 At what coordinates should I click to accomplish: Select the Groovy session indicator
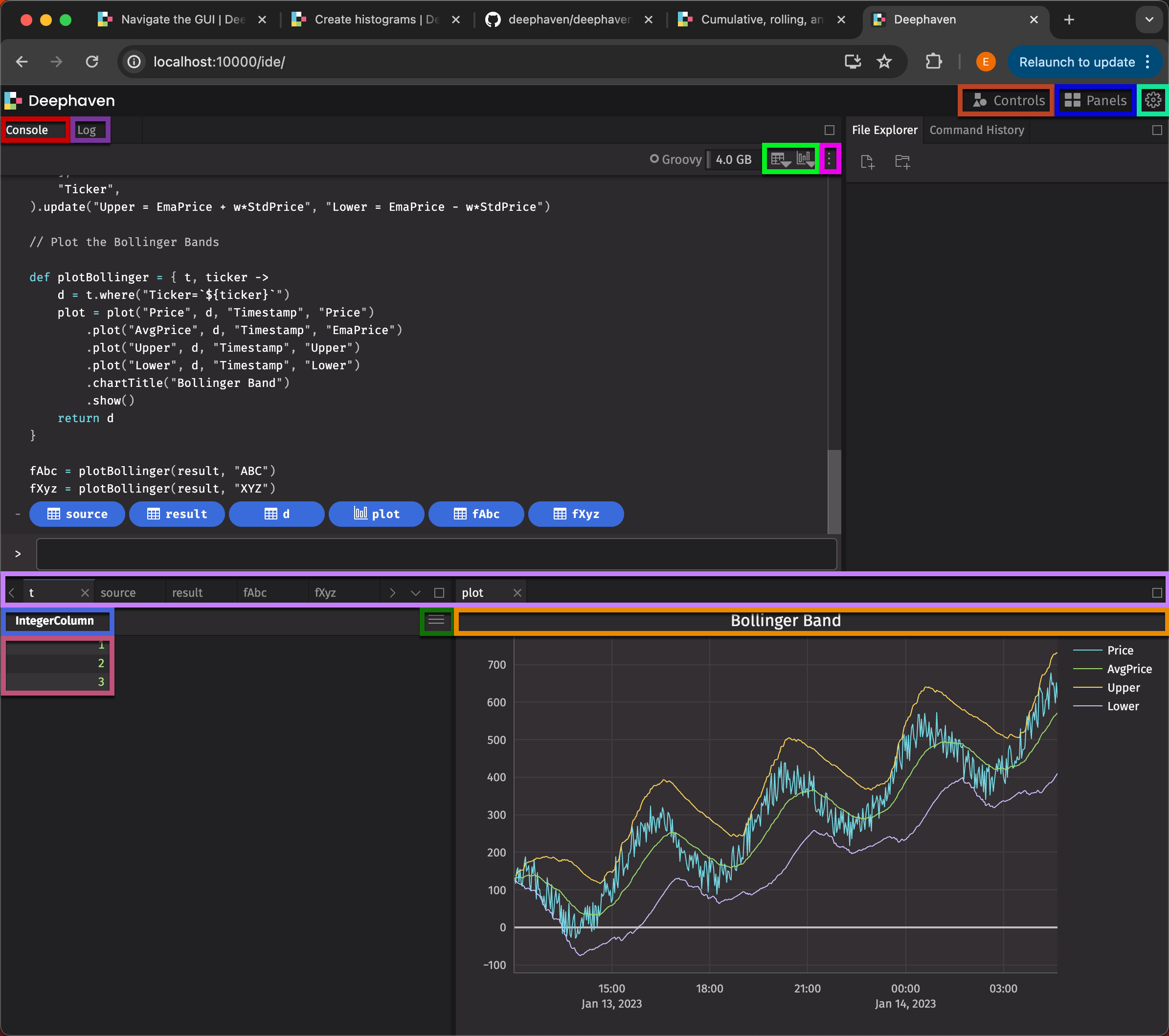coord(675,159)
